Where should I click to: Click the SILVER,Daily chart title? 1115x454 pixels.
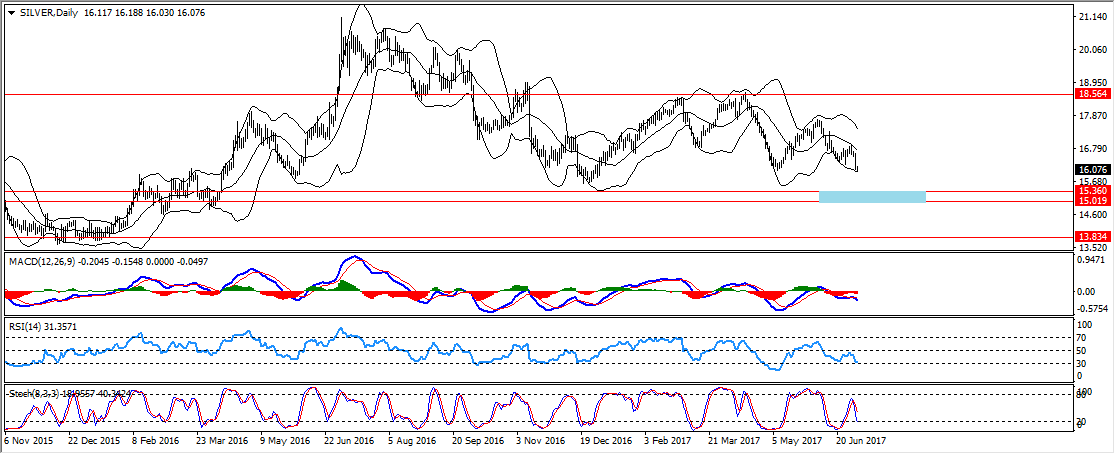(x=51, y=12)
